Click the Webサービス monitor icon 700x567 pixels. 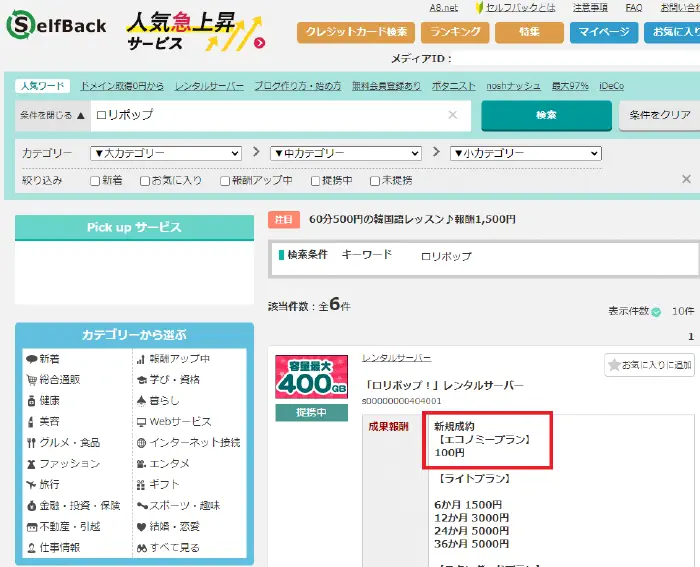coord(142,422)
